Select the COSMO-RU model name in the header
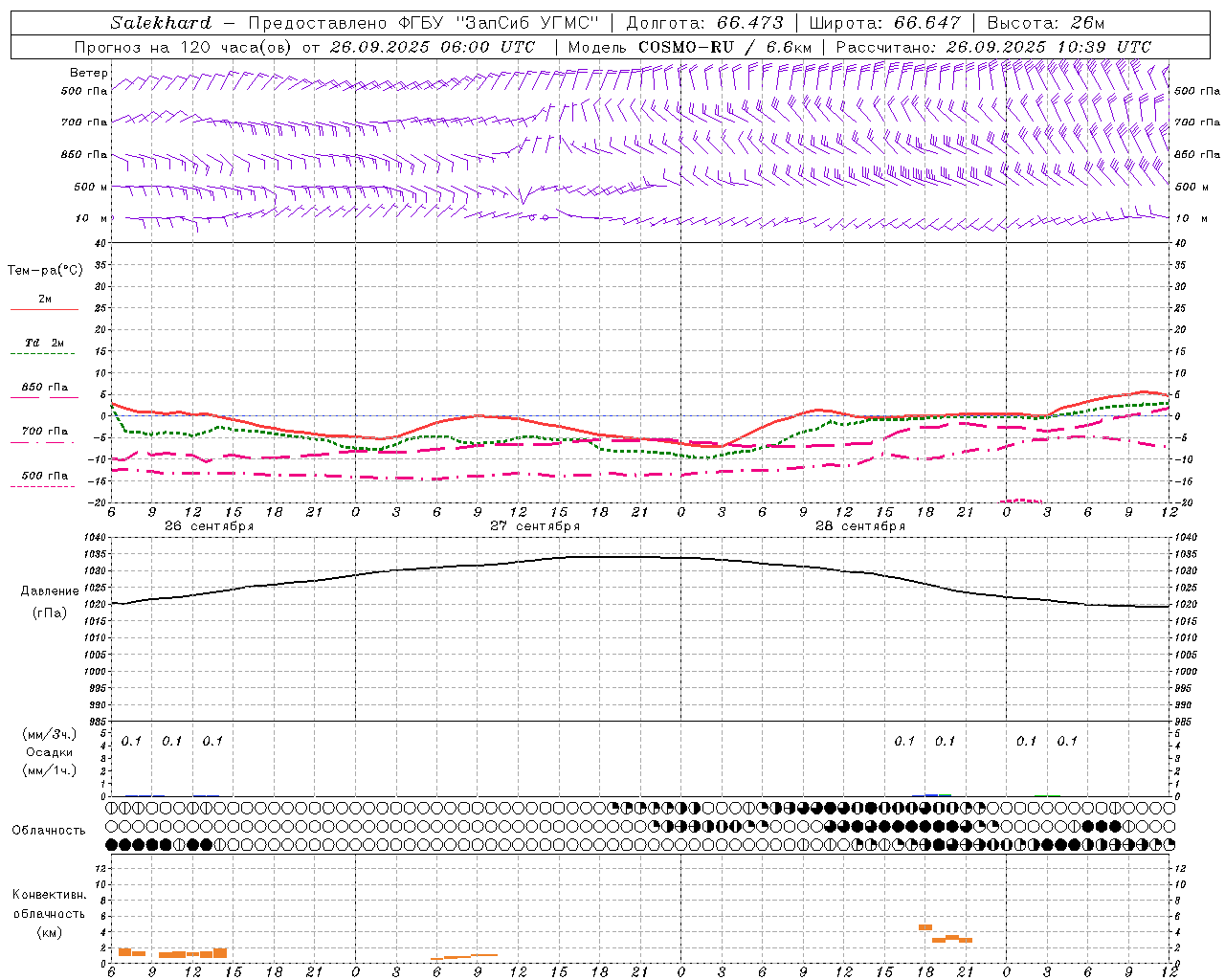 (x=679, y=47)
